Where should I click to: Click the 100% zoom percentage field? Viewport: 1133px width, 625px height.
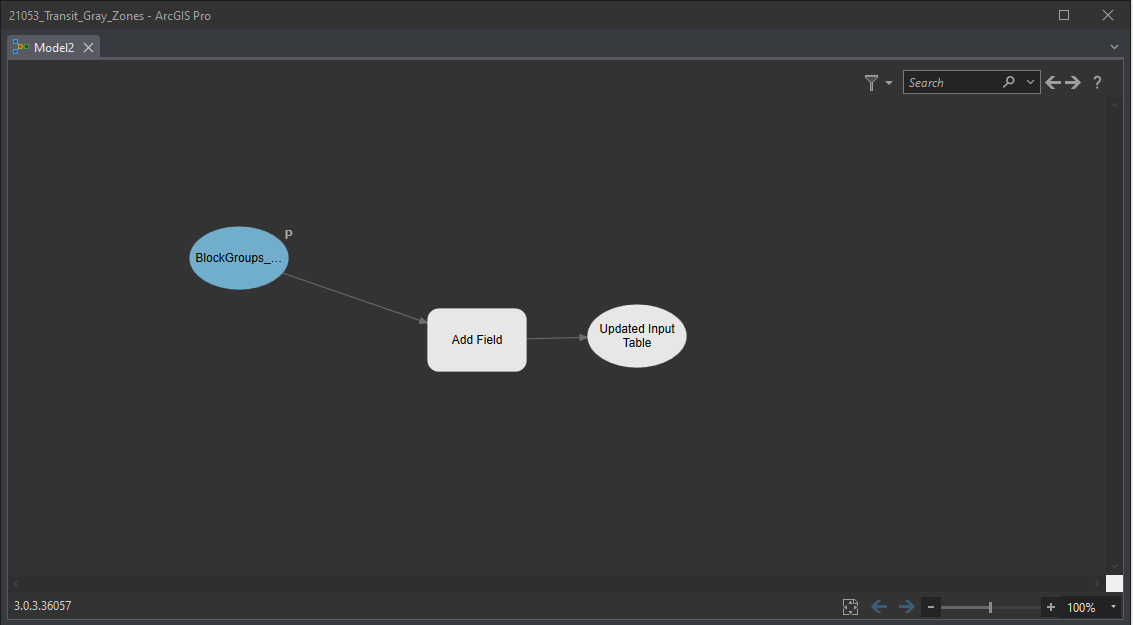[1081, 608]
